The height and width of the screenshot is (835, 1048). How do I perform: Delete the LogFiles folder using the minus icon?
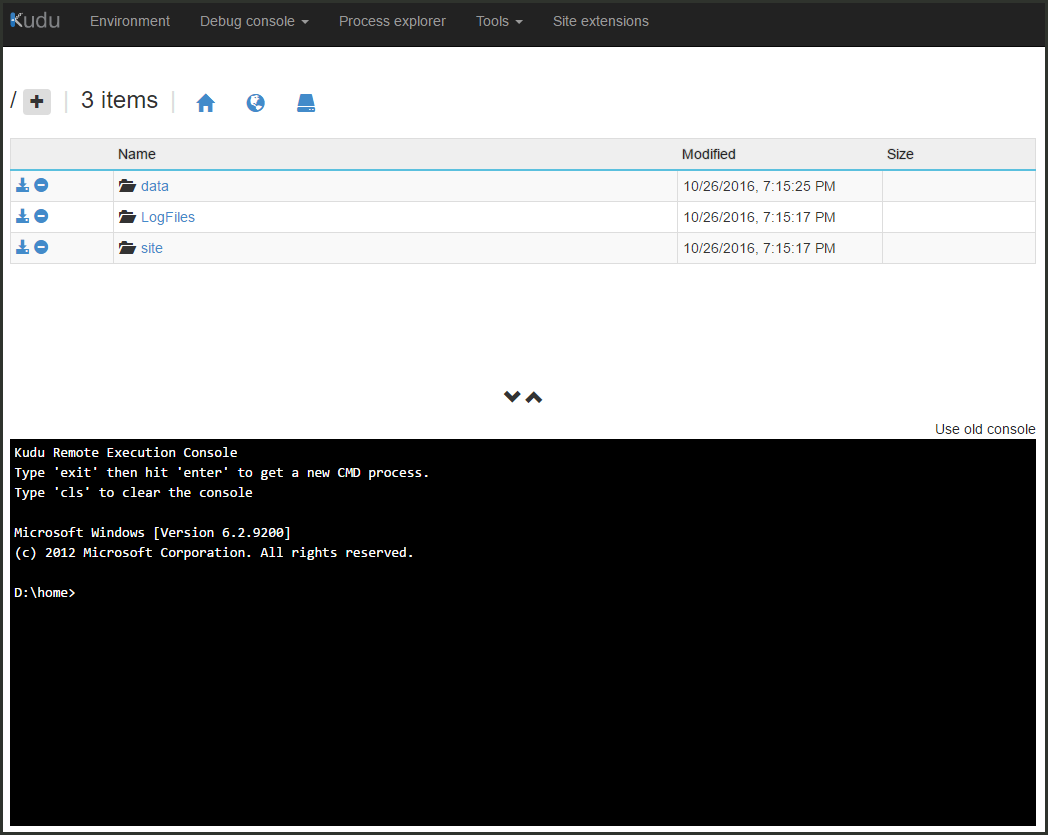click(41, 216)
